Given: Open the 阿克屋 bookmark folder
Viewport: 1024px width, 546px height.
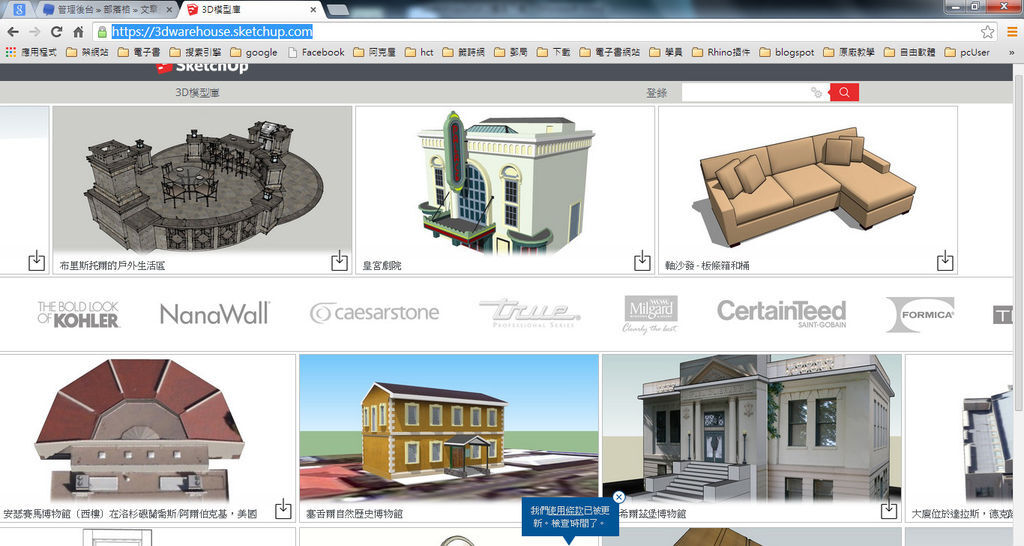Looking at the screenshot, I should (374, 52).
